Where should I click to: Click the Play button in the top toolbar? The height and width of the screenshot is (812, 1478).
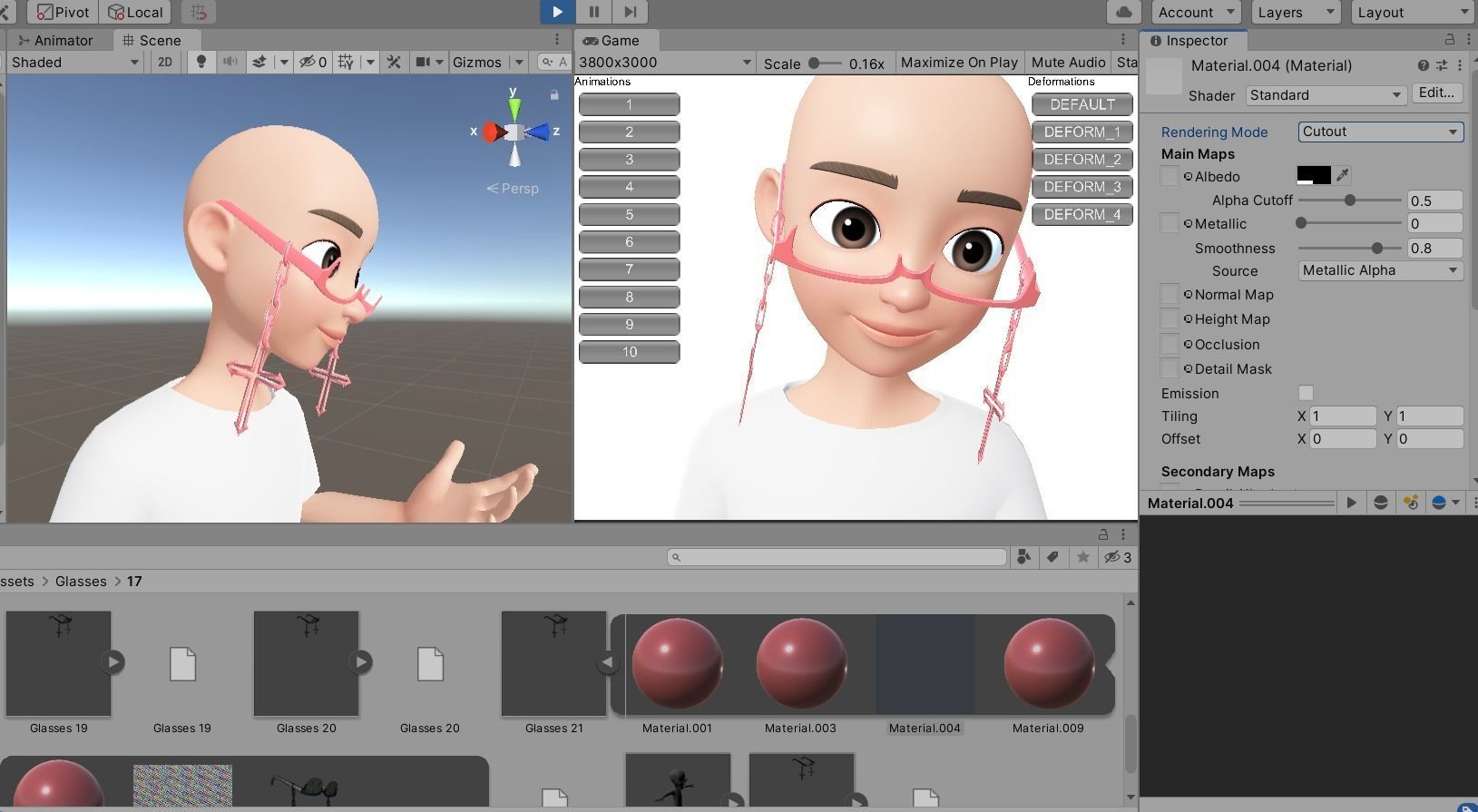[x=557, y=12]
